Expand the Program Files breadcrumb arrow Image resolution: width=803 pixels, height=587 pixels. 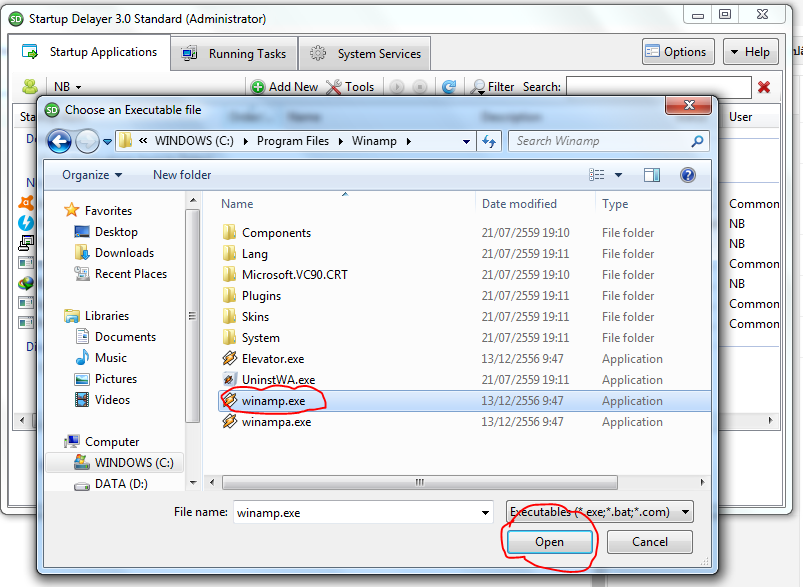(341, 141)
